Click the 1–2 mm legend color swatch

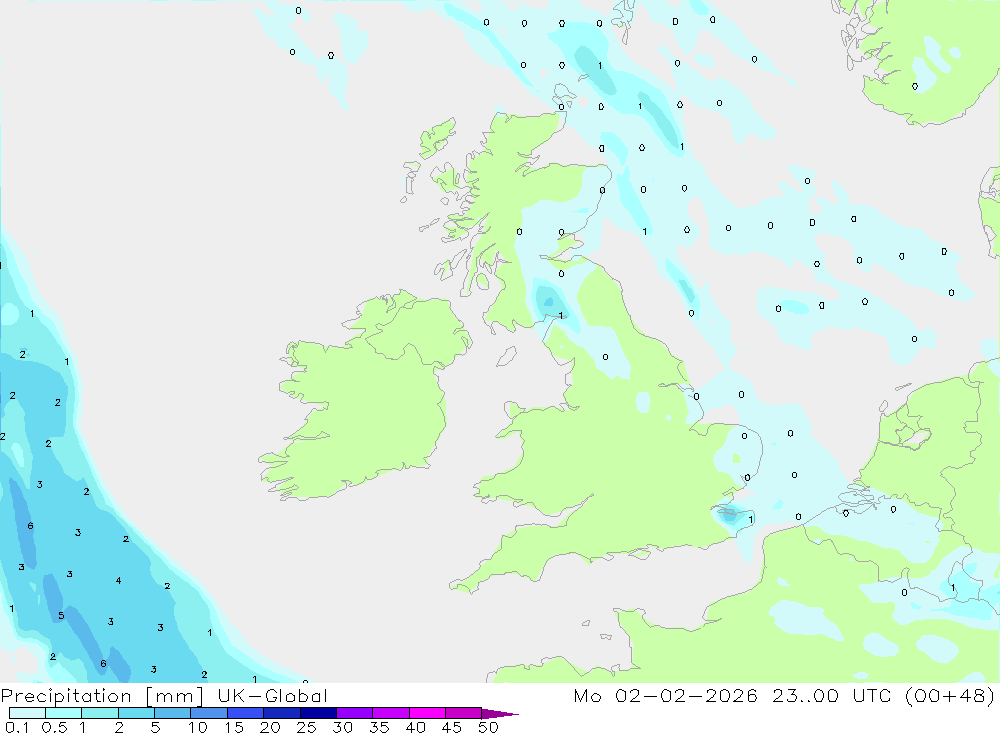(100, 713)
